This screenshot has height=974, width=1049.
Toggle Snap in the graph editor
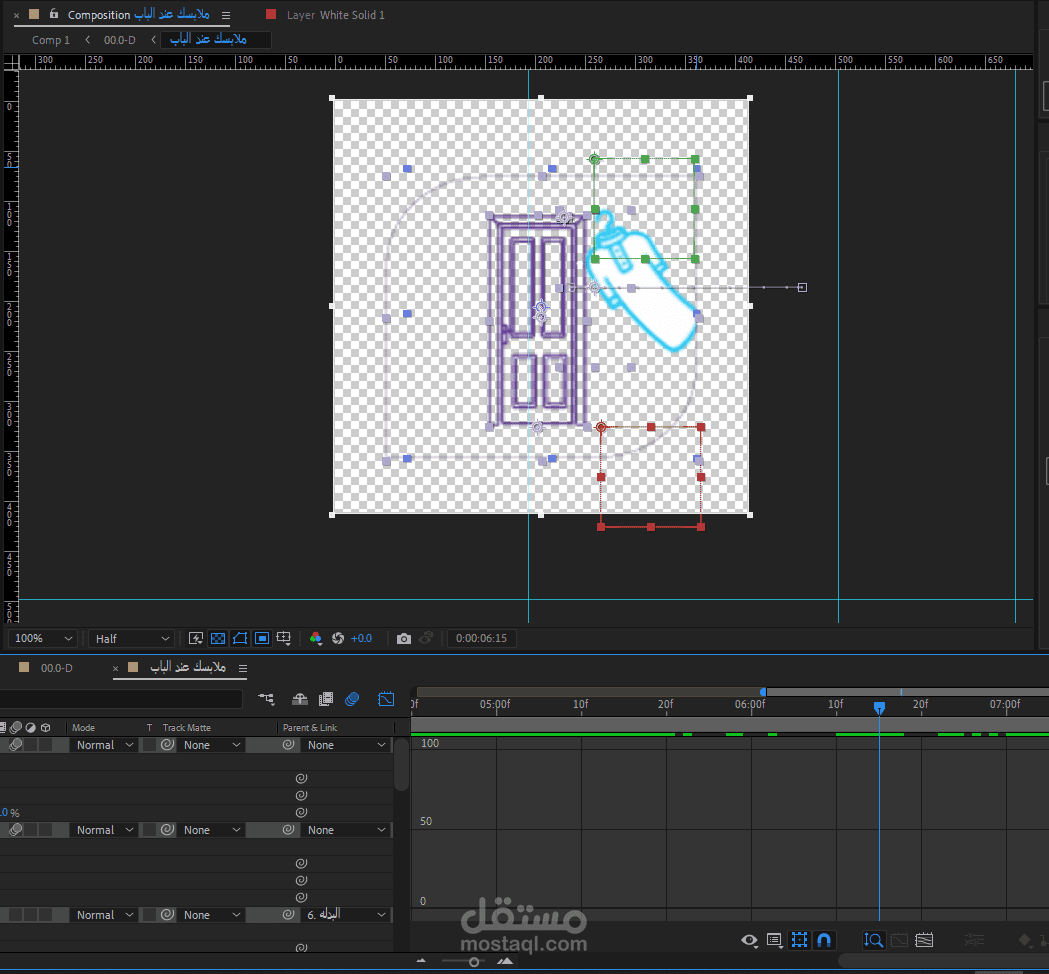pyautogui.click(x=824, y=940)
